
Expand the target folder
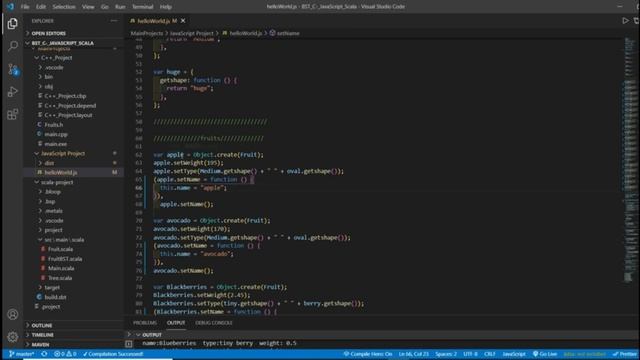click(52, 287)
